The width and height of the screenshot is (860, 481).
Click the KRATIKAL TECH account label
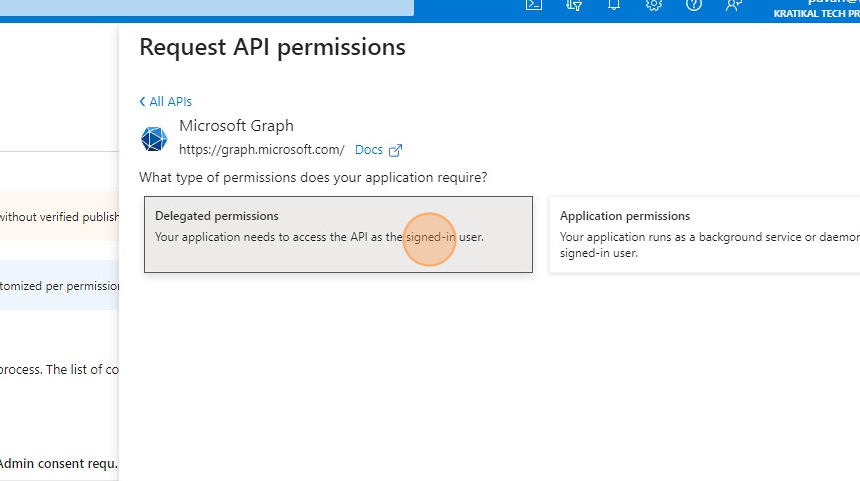[816, 14]
